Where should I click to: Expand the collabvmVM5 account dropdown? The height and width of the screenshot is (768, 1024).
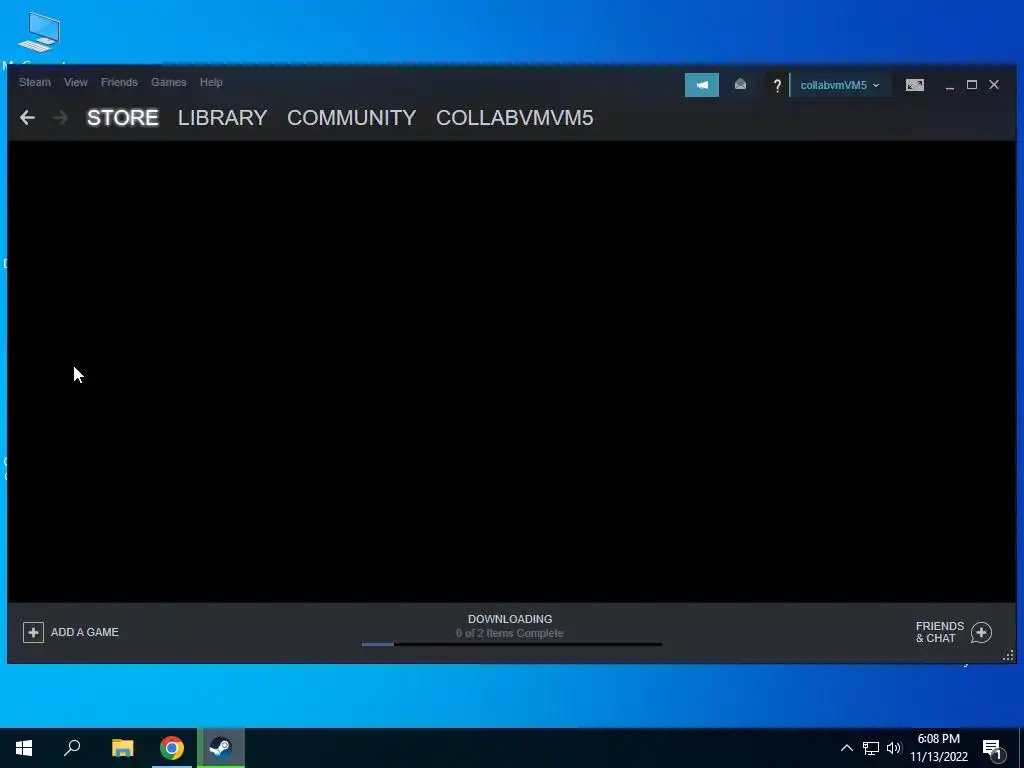tap(840, 86)
